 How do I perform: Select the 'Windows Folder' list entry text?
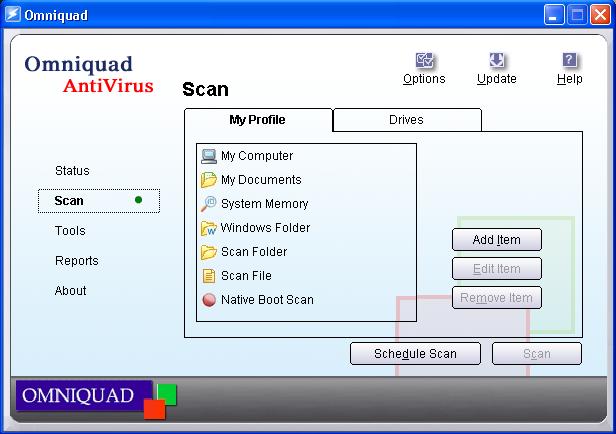[266, 228]
